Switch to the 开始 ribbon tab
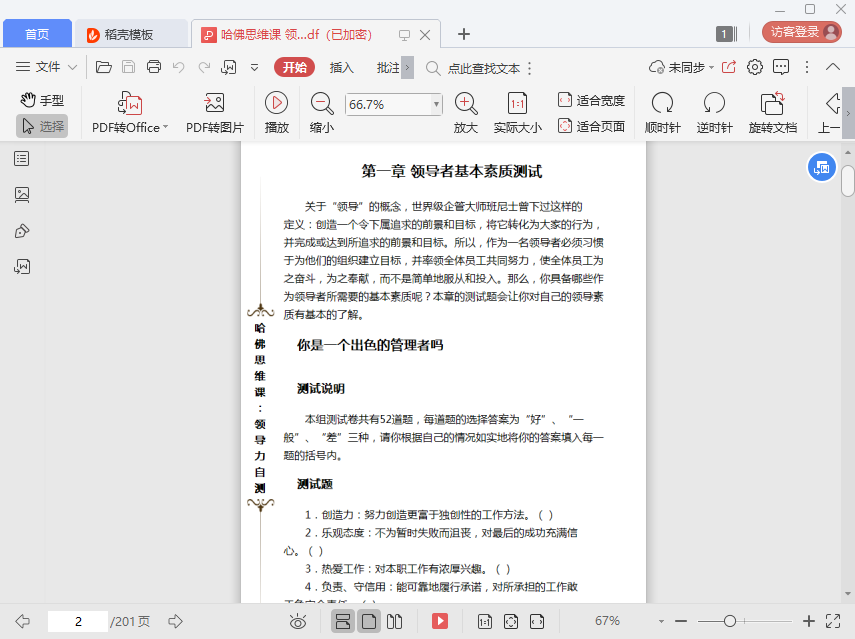 tap(294, 67)
